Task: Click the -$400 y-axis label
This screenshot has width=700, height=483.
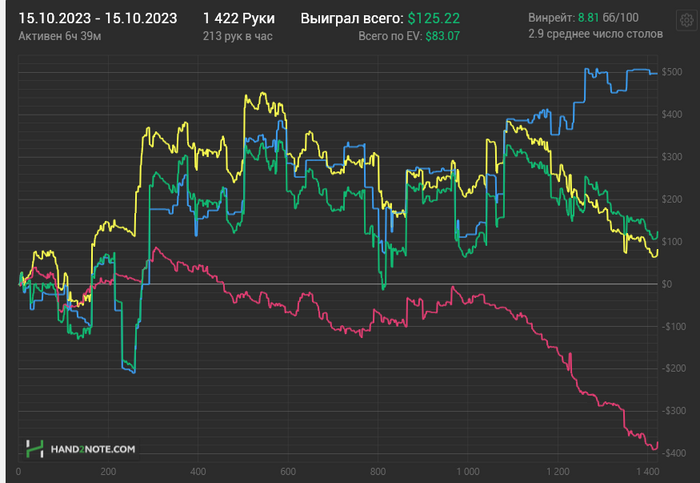Action: coord(674,453)
